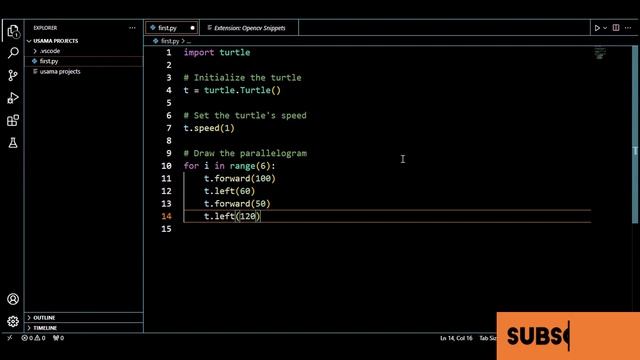Screen dimensions: 640x360
Task: Click breadcrumb ellipsis after first.py
Action: tap(189, 41)
